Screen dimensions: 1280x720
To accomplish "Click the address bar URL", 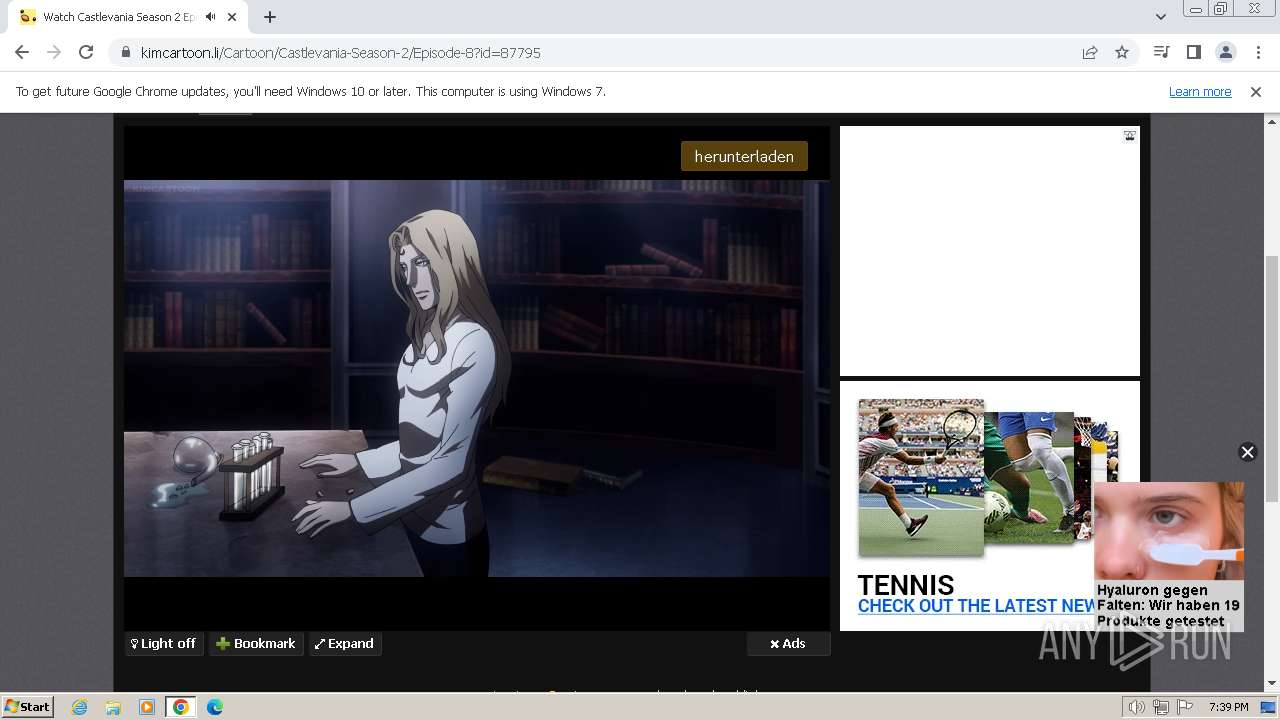I will point(341,53).
